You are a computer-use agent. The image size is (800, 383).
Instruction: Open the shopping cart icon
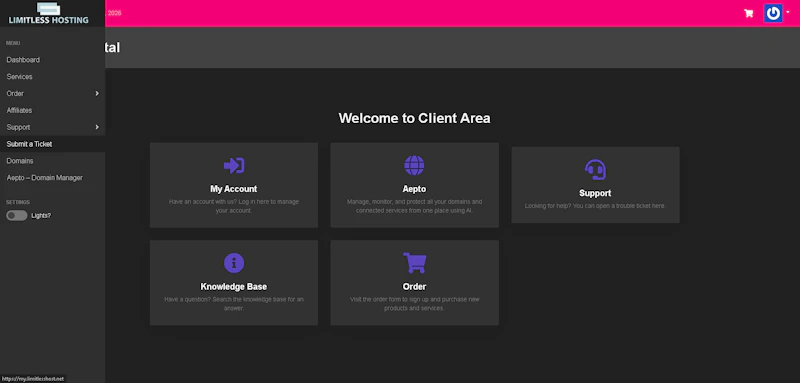tap(748, 13)
